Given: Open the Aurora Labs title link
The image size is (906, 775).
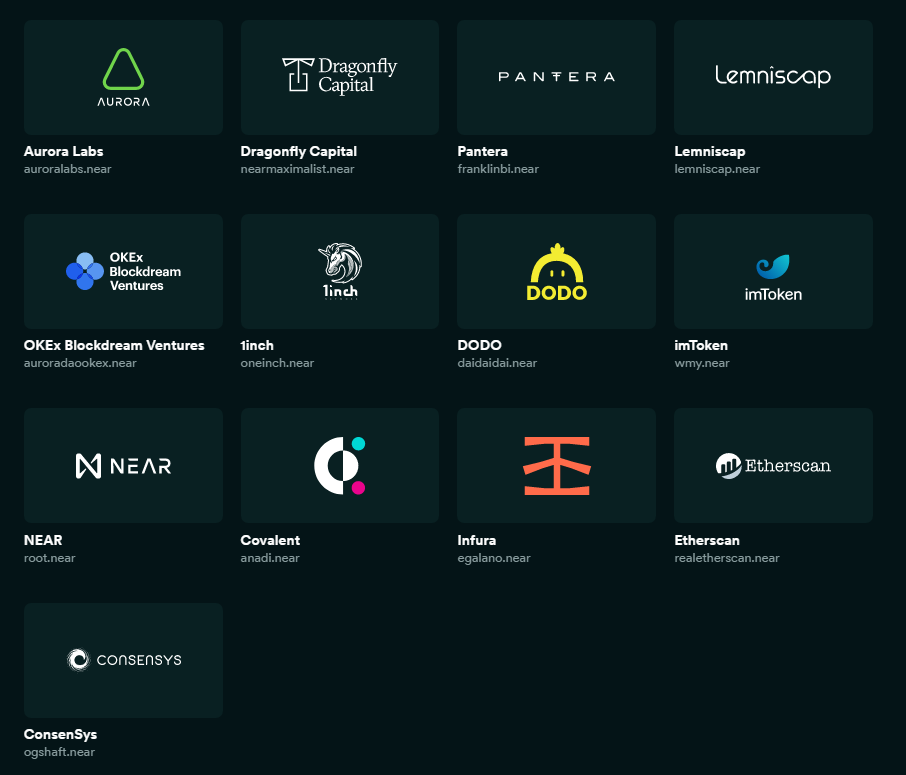Looking at the screenshot, I should point(64,151).
